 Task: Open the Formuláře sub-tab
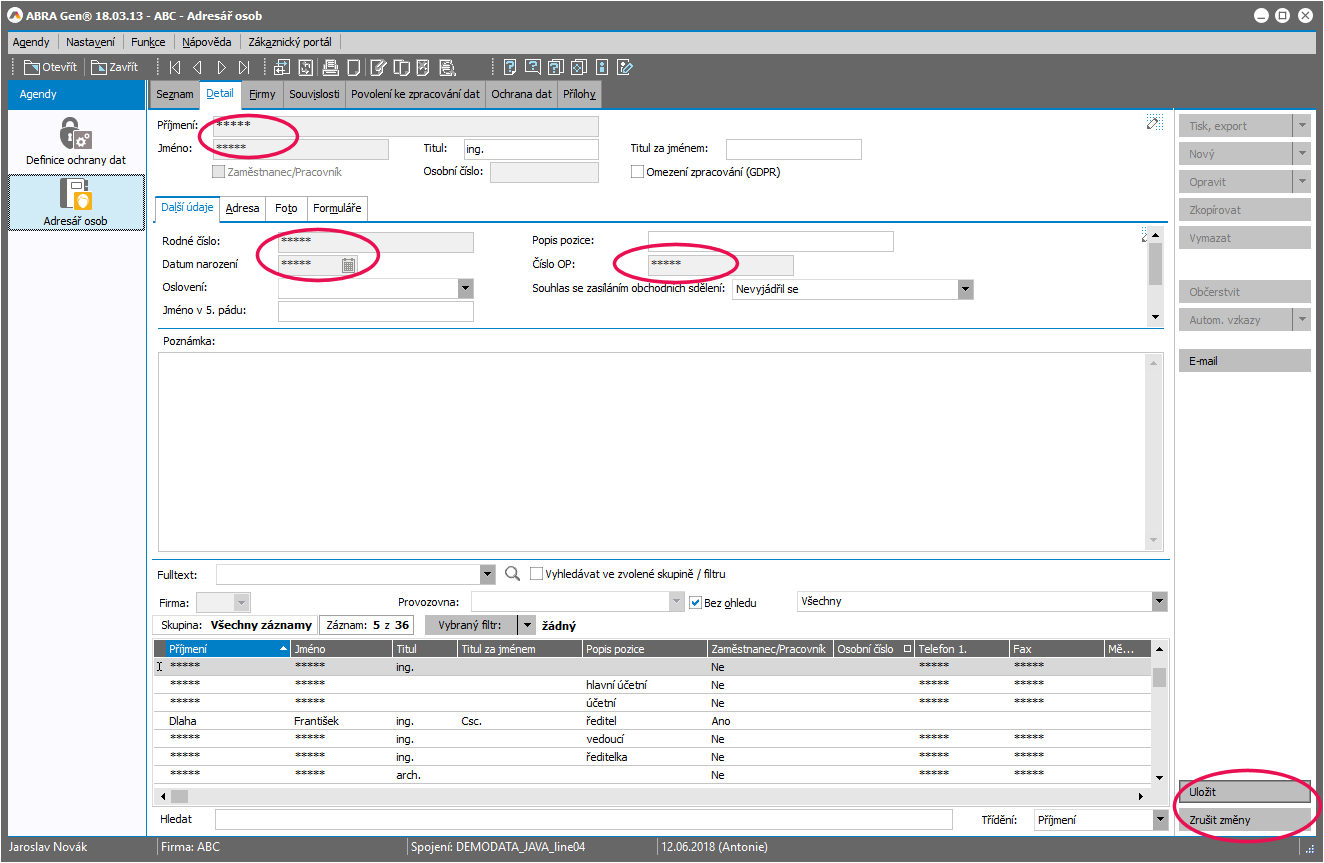337,208
